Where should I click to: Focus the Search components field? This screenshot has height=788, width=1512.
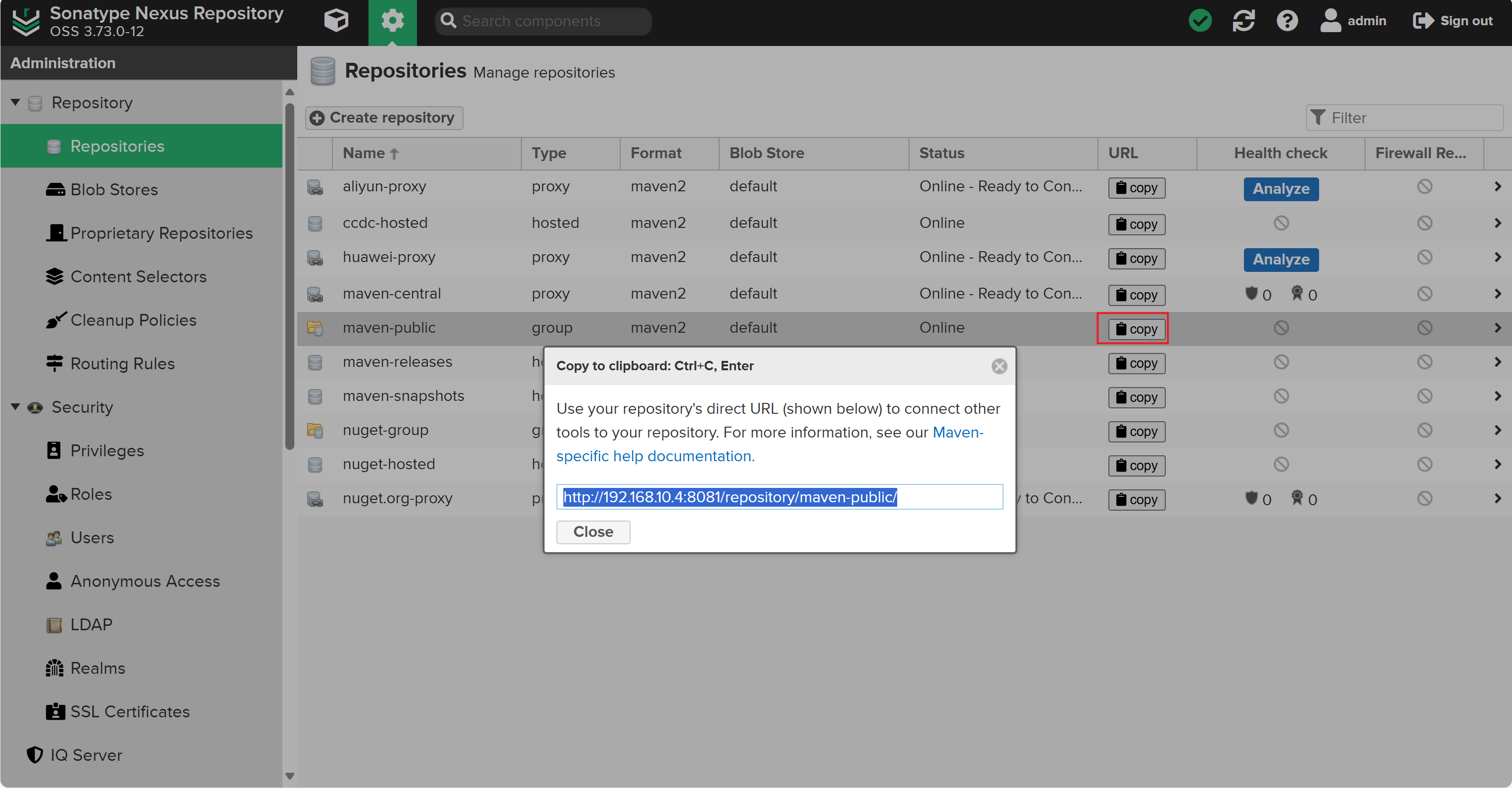(x=544, y=21)
